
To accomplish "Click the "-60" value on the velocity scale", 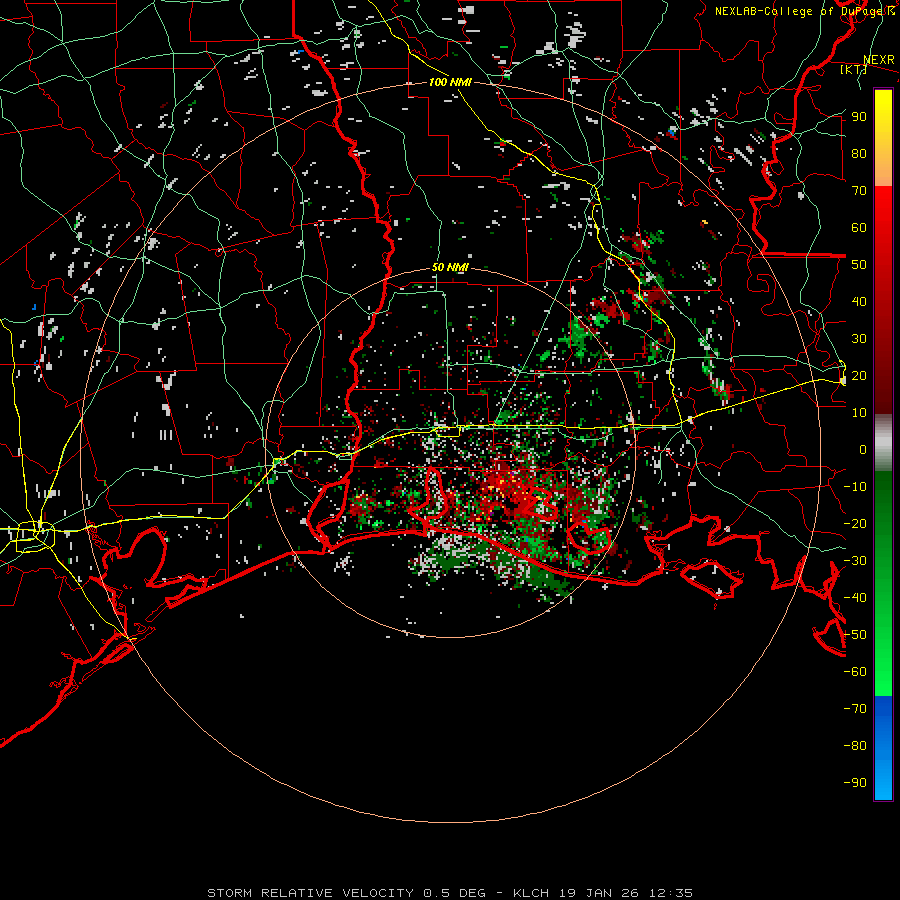I will pyautogui.click(x=855, y=672).
